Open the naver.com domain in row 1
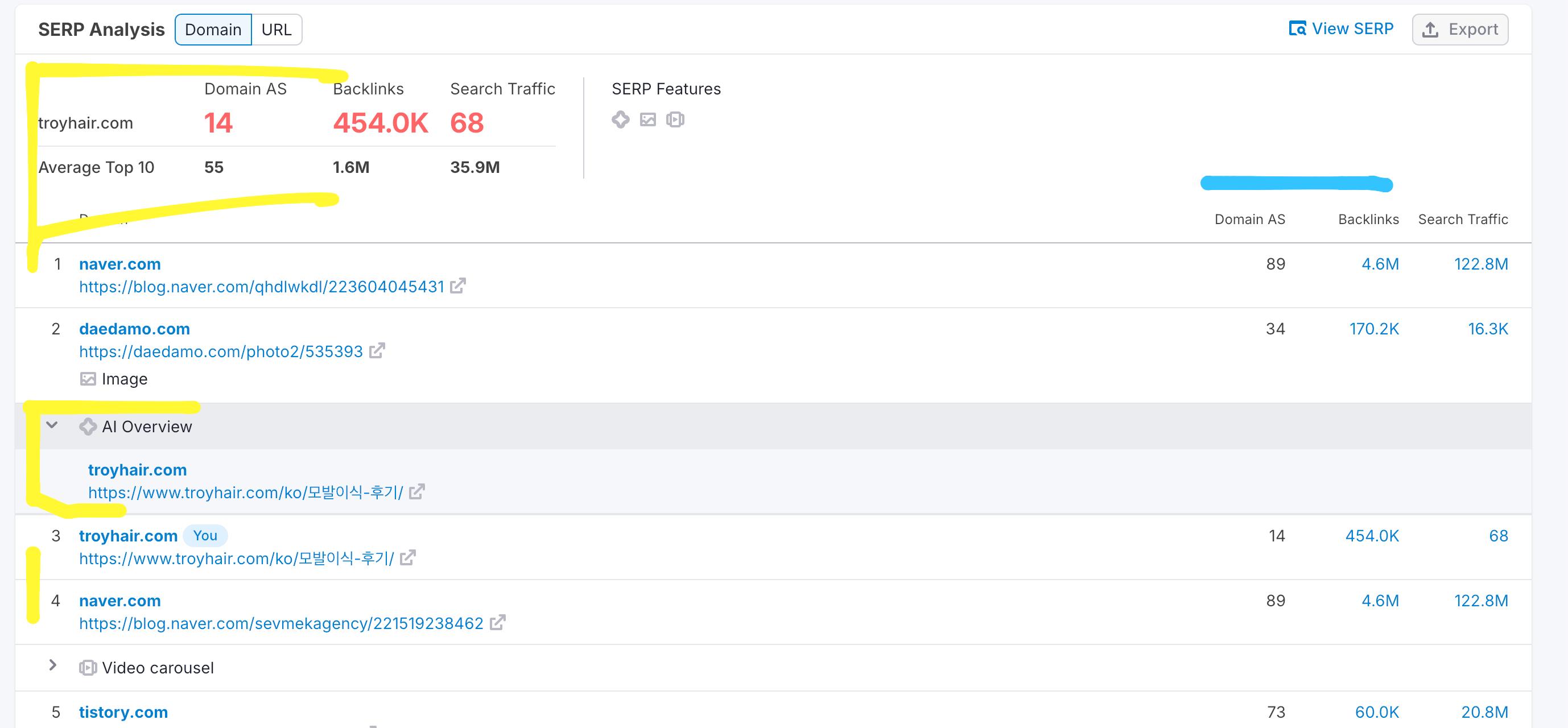The width and height of the screenshot is (1568, 728). click(120, 263)
